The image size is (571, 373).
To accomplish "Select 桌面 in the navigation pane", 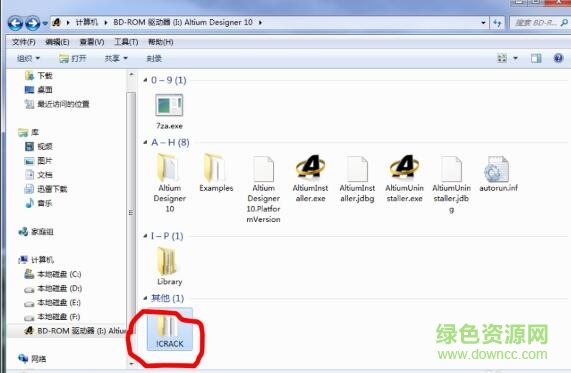I will (x=39, y=90).
